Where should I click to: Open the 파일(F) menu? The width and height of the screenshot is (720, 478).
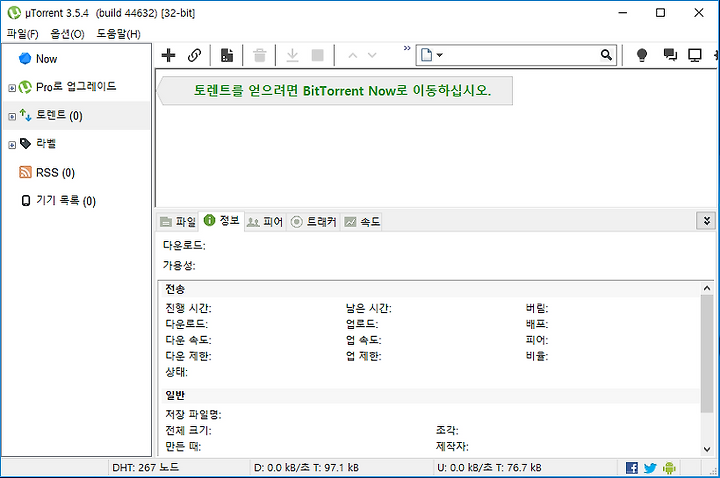(22, 34)
